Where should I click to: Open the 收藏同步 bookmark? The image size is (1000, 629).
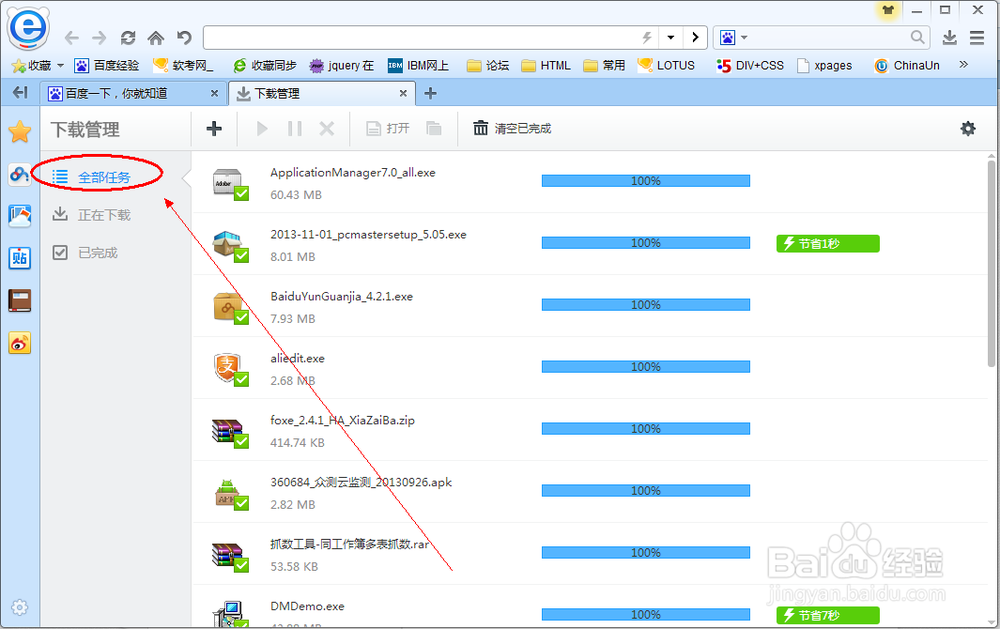(265, 66)
